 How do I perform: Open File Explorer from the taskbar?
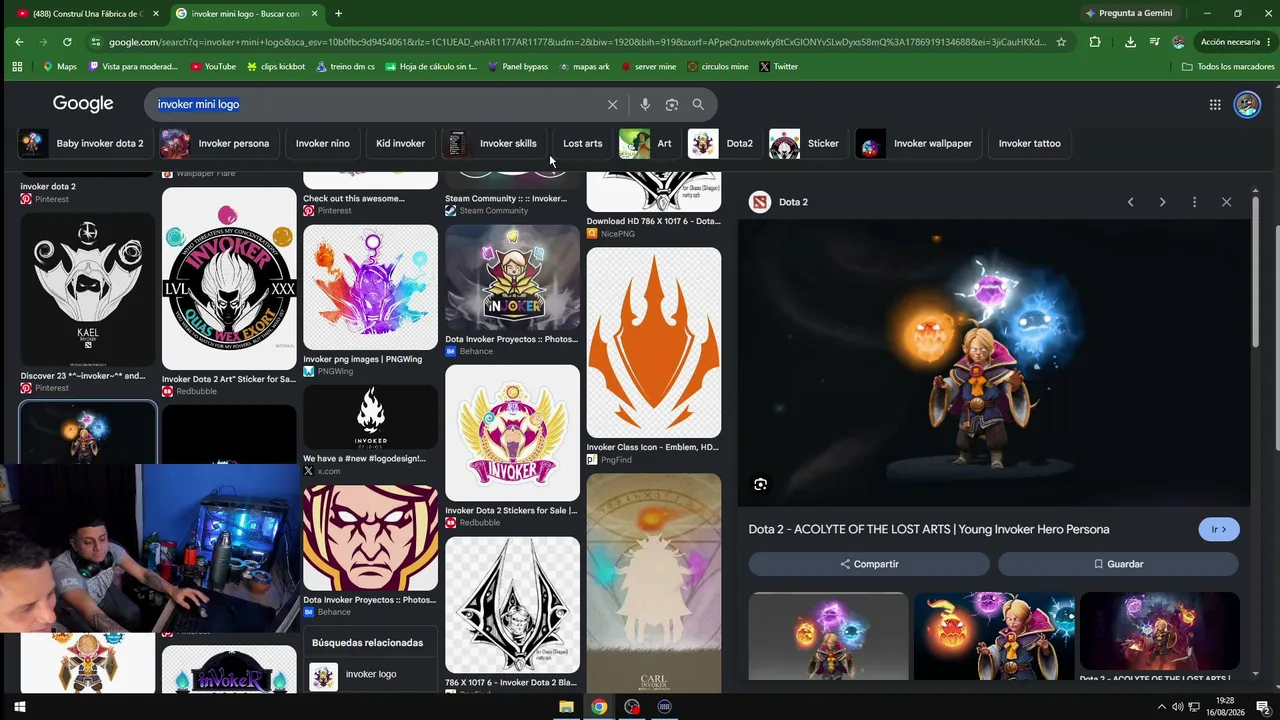566,707
